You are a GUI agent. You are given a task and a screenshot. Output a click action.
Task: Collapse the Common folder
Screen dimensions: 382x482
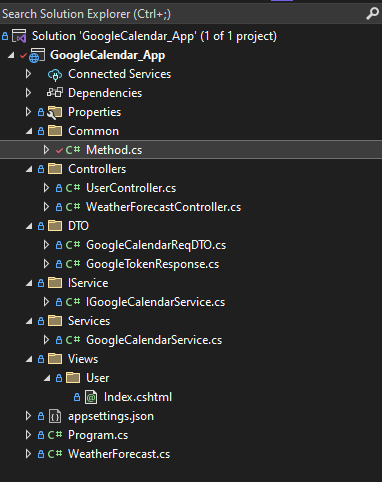(x=29, y=131)
